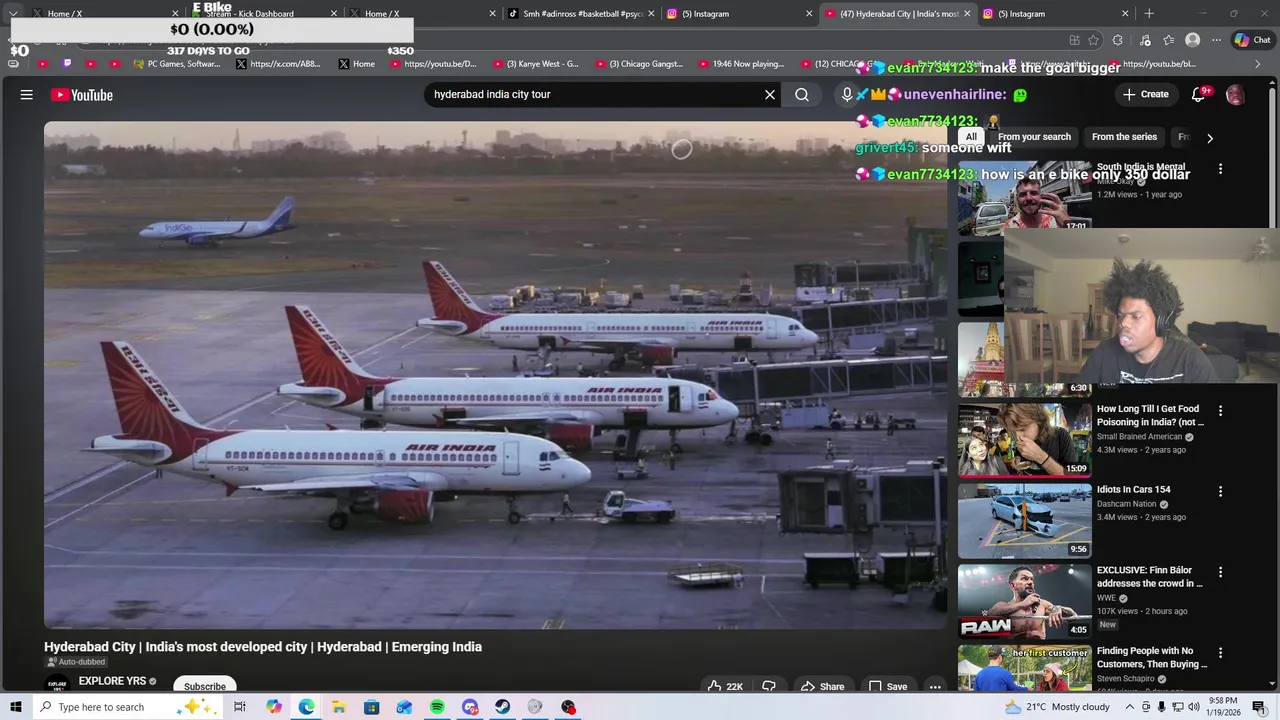Open PC Games, Software bookmark
Image resolution: width=1280 pixels, height=720 pixels.
(x=175, y=64)
